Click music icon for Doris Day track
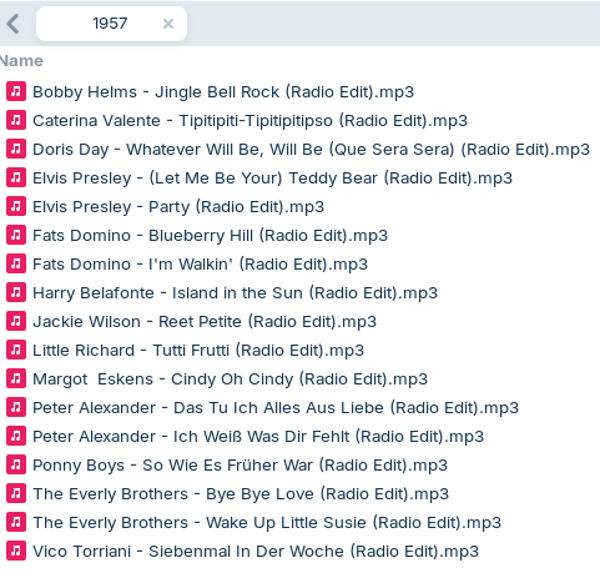 16,148
